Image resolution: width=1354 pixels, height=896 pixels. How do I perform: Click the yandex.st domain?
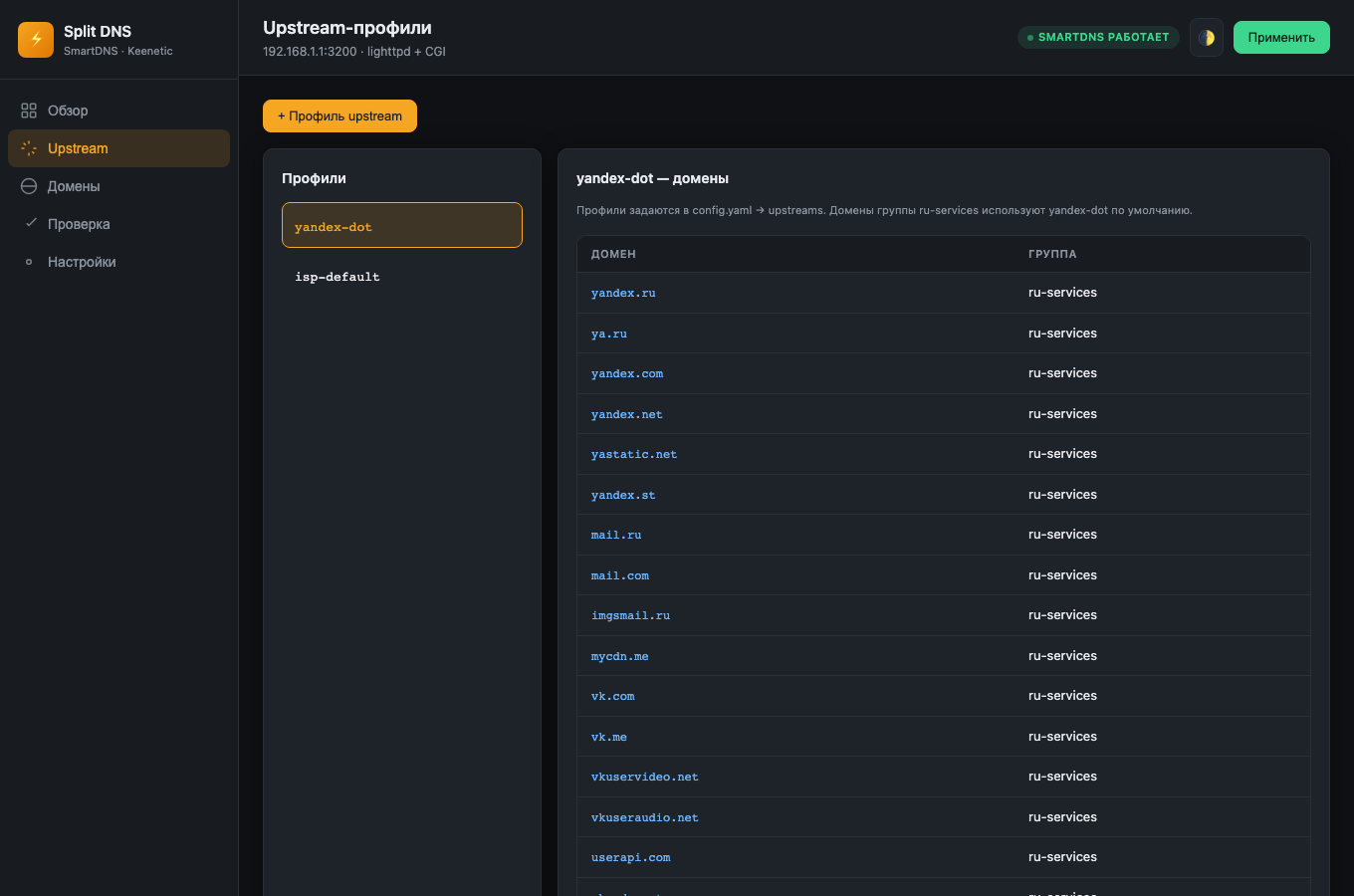[x=623, y=495]
